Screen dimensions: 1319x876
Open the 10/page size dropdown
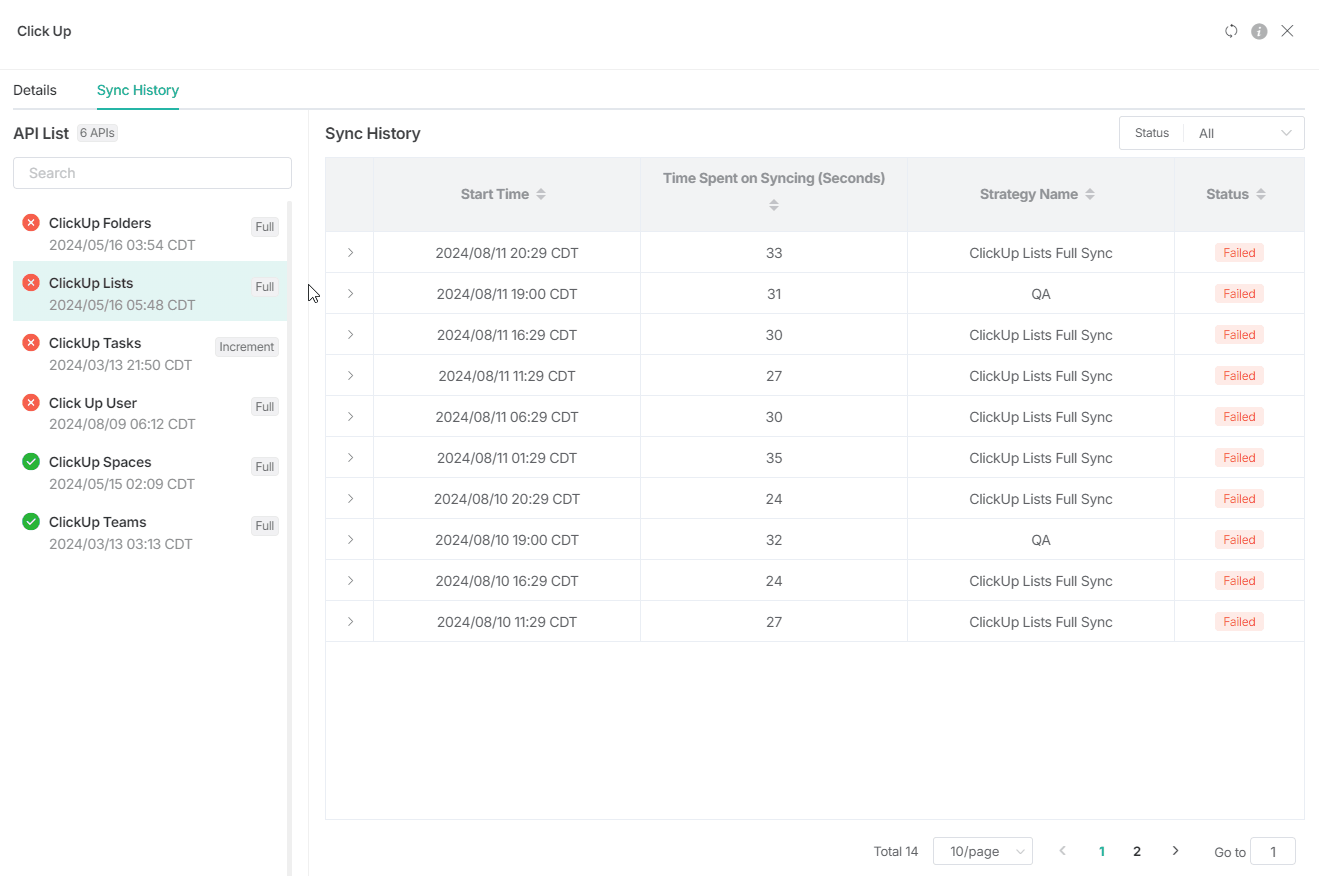[x=982, y=851]
